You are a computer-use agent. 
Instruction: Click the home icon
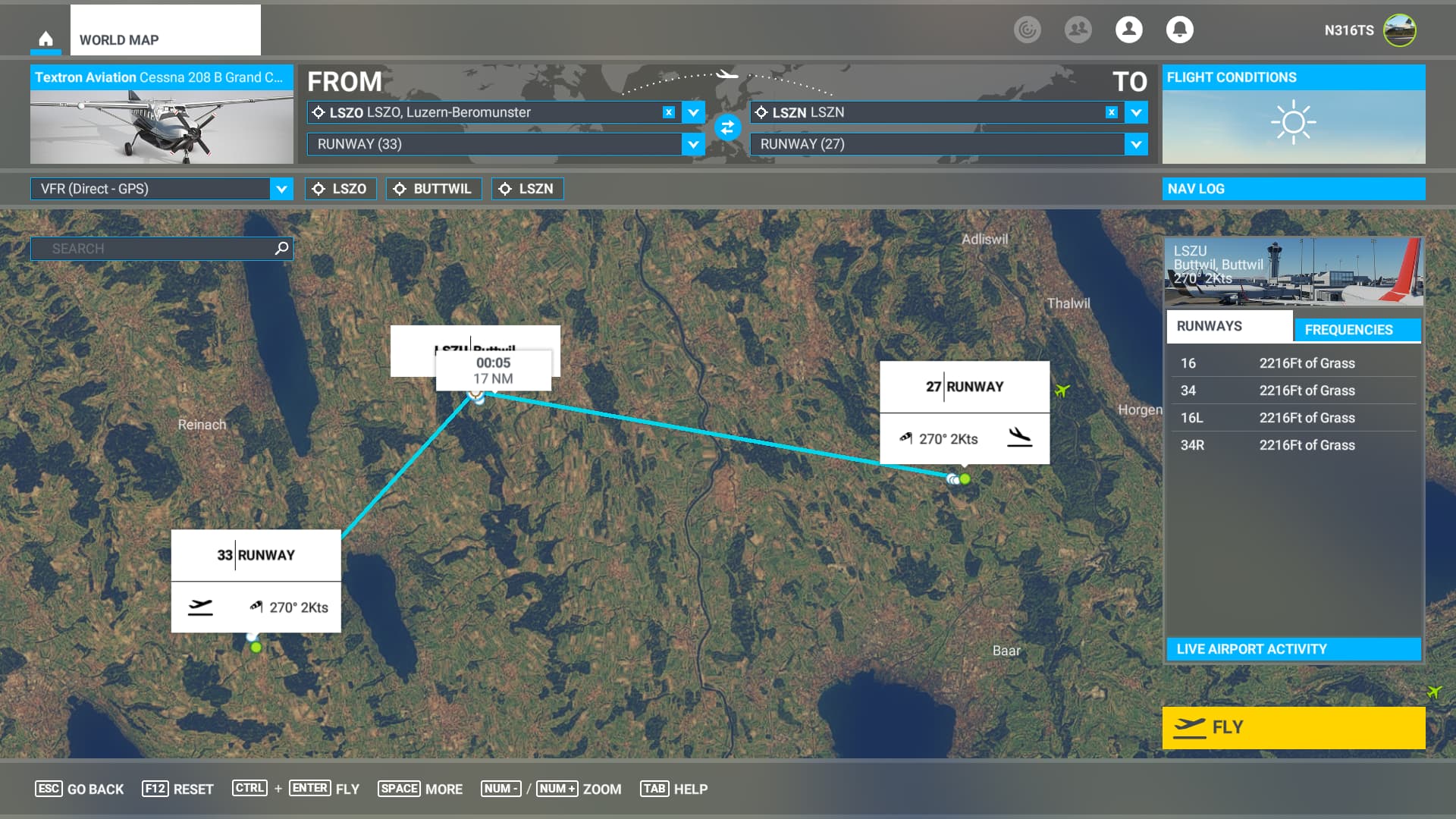(x=45, y=39)
